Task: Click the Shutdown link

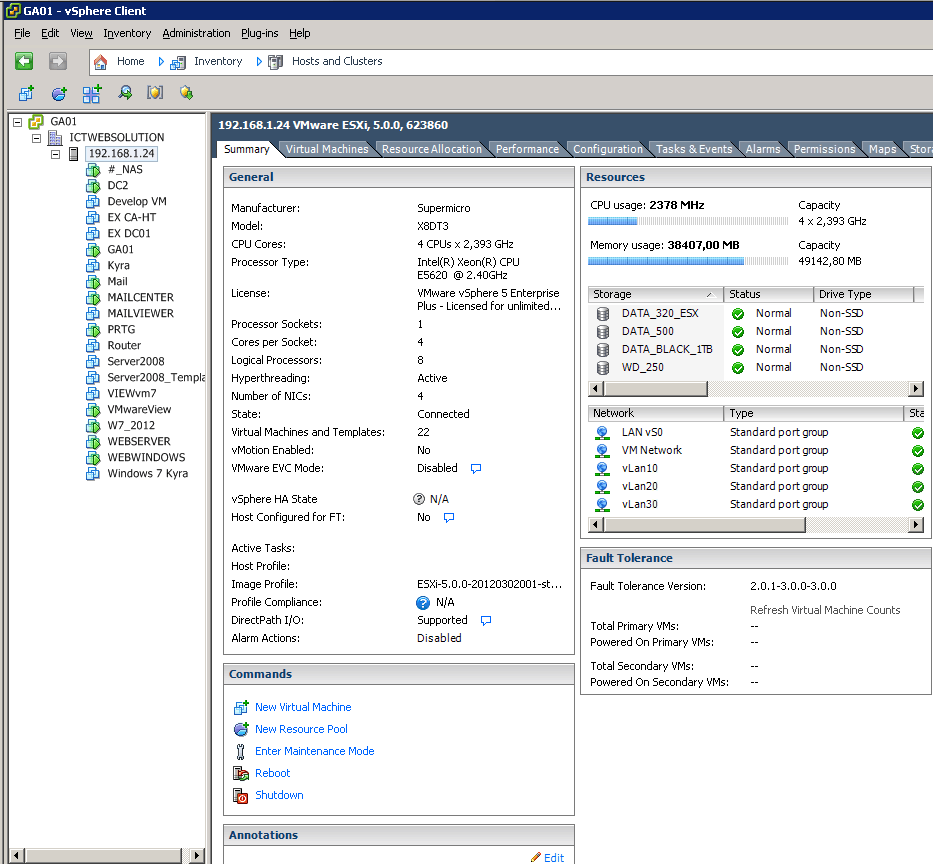Action: [279, 795]
